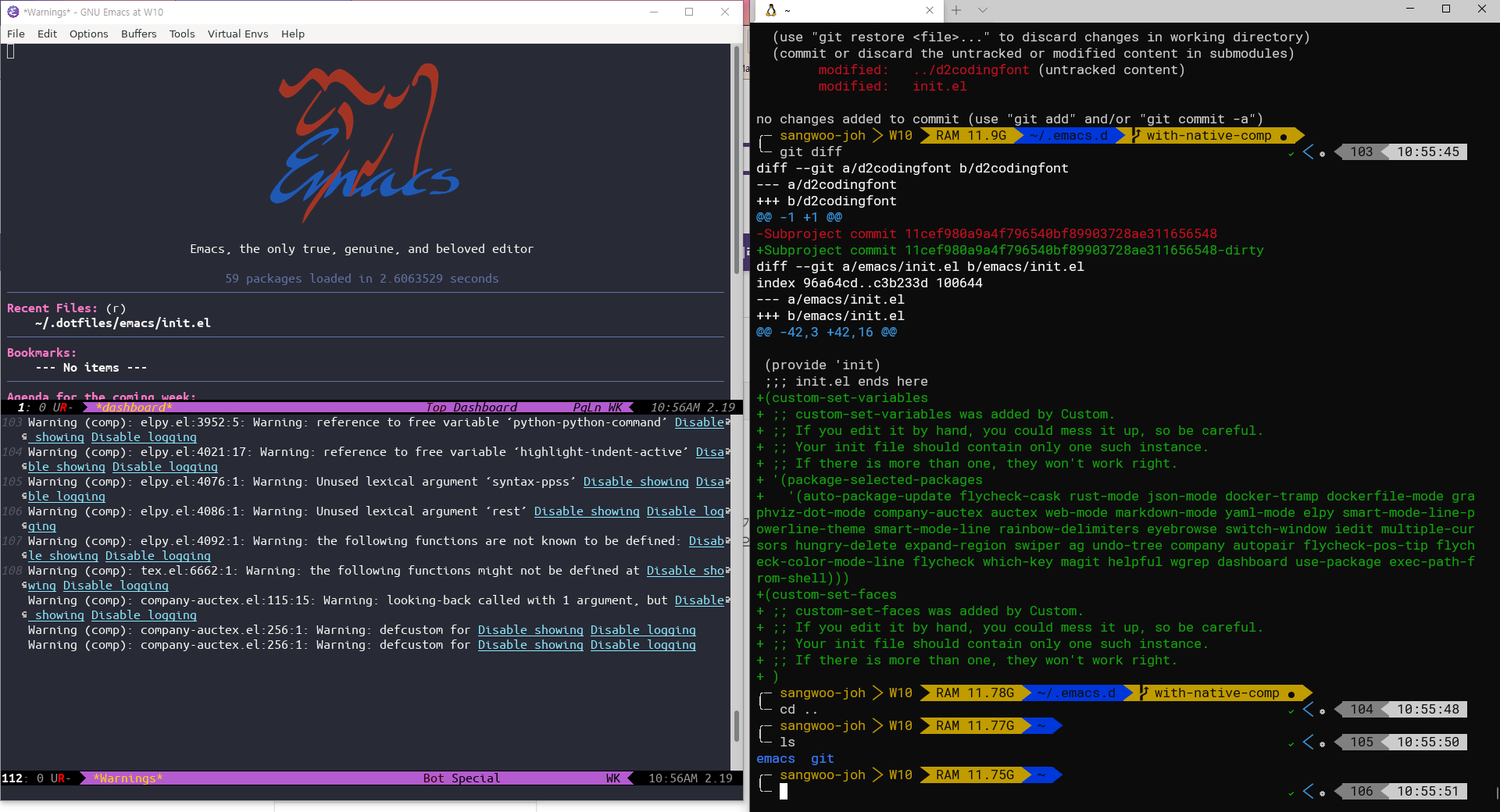Open the File menu in Emacs
The image size is (1500, 812).
tap(16, 34)
